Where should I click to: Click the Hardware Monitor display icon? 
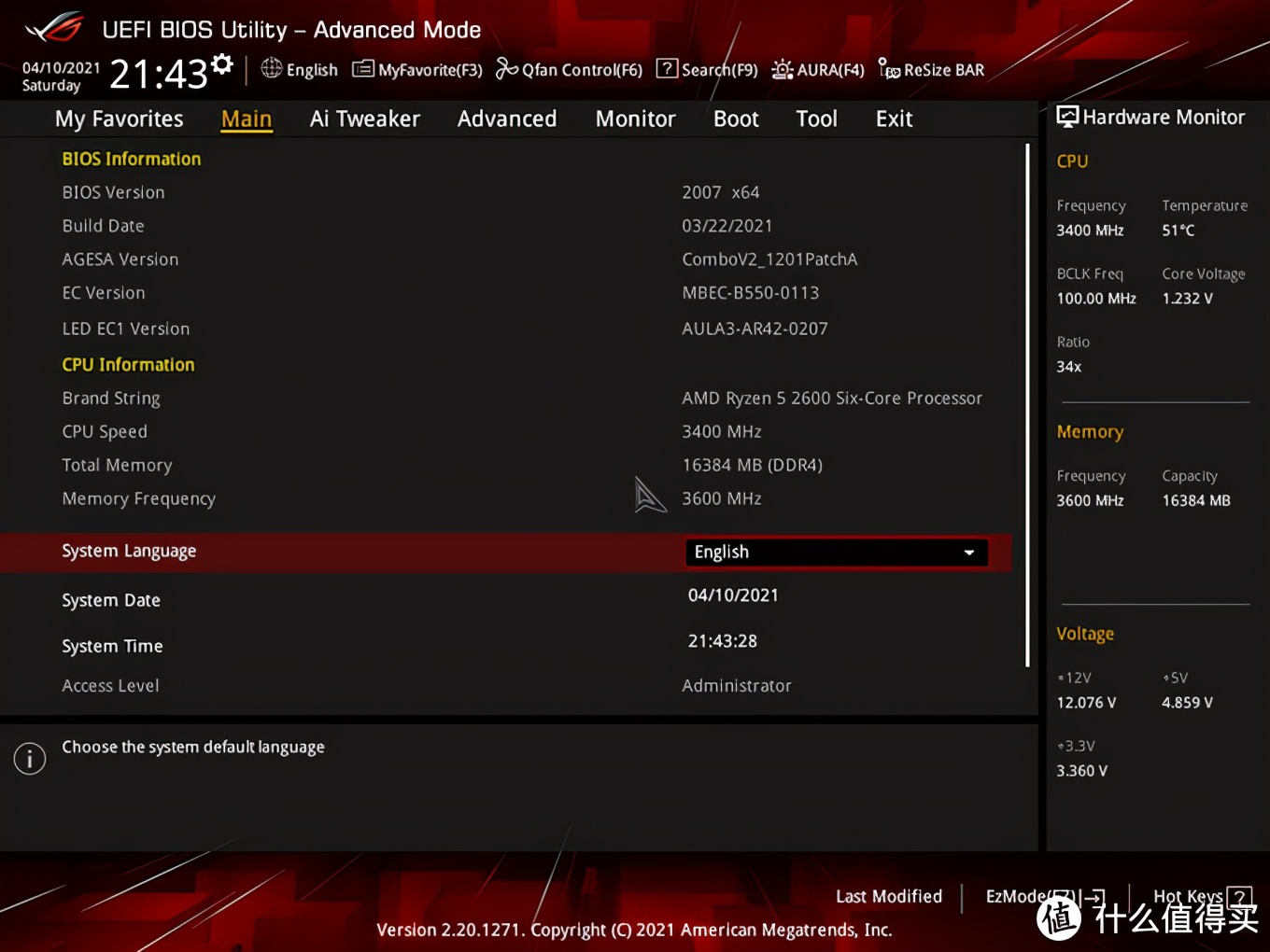click(x=1067, y=117)
